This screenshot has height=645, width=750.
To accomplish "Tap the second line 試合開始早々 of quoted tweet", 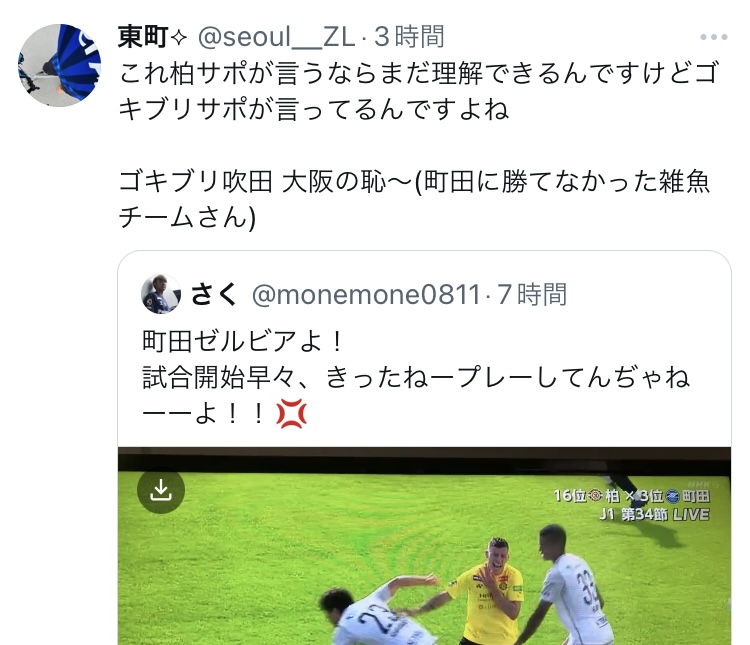I will (416, 378).
